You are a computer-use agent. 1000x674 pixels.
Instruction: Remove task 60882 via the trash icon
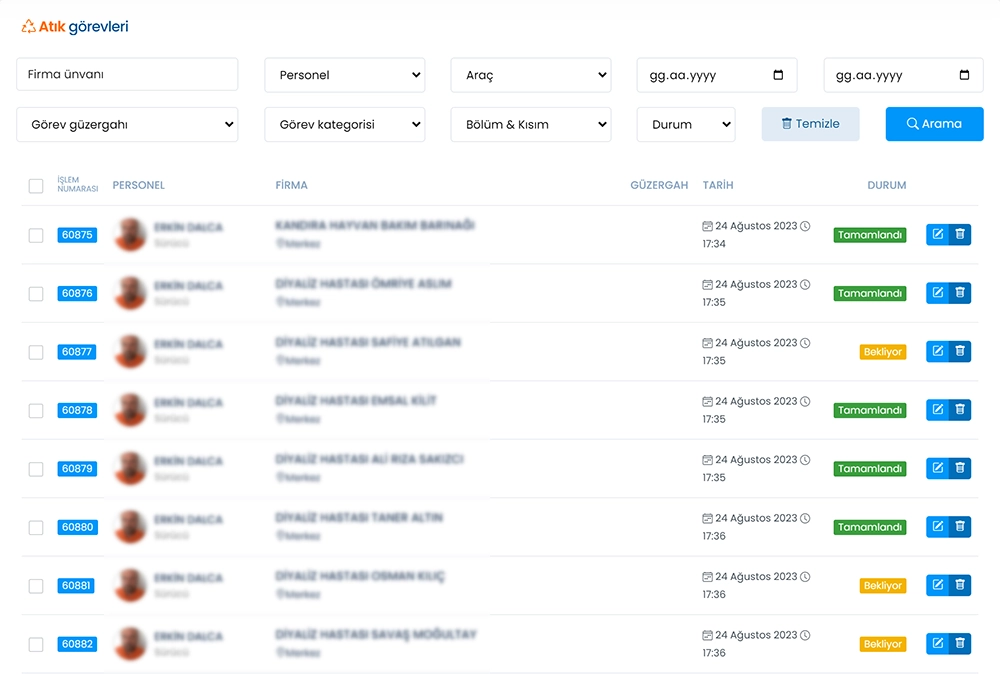(x=960, y=644)
